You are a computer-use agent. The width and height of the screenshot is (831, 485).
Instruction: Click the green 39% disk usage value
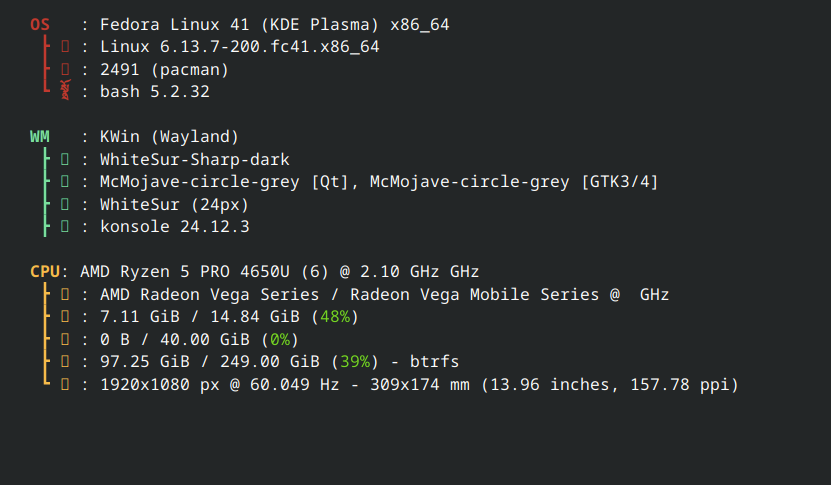coord(355,361)
